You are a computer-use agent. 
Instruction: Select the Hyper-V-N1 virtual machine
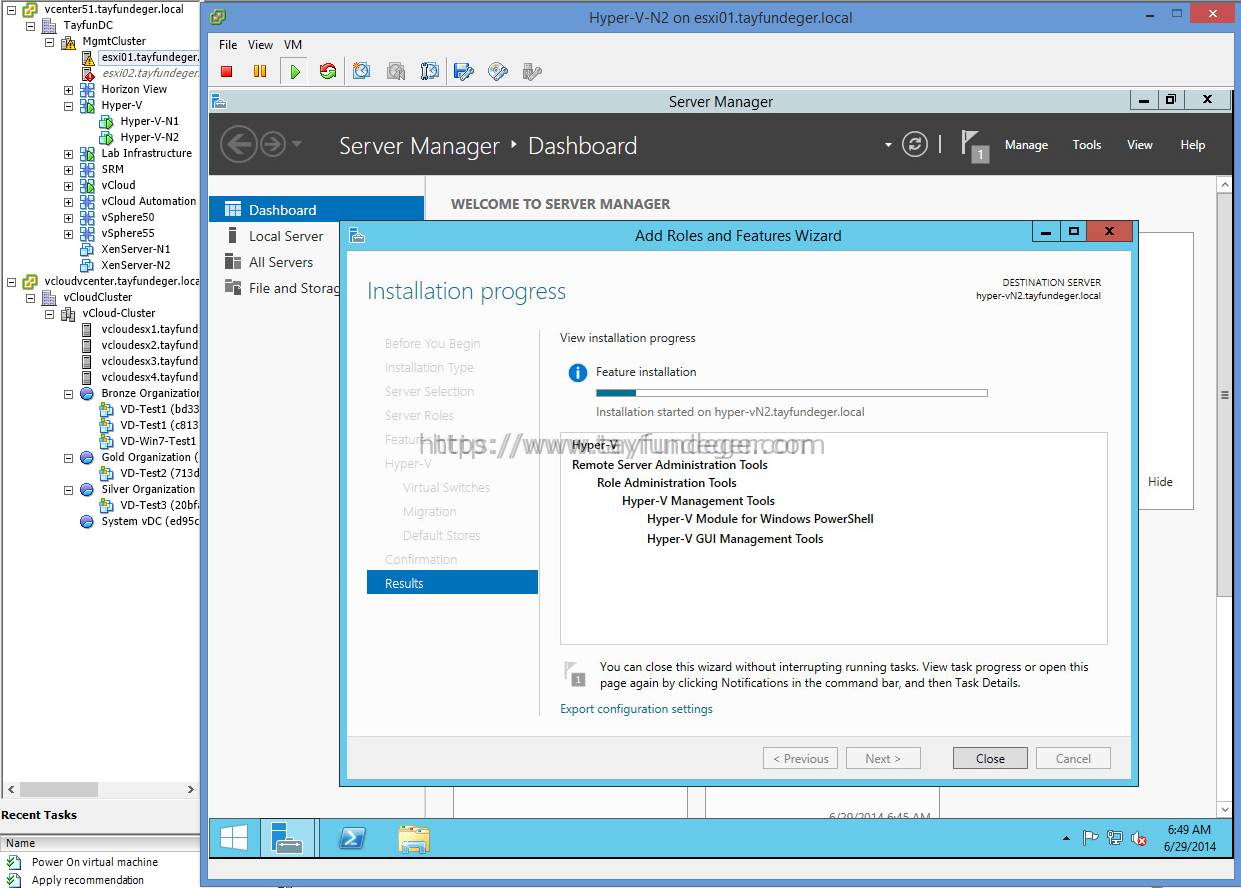click(x=150, y=121)
